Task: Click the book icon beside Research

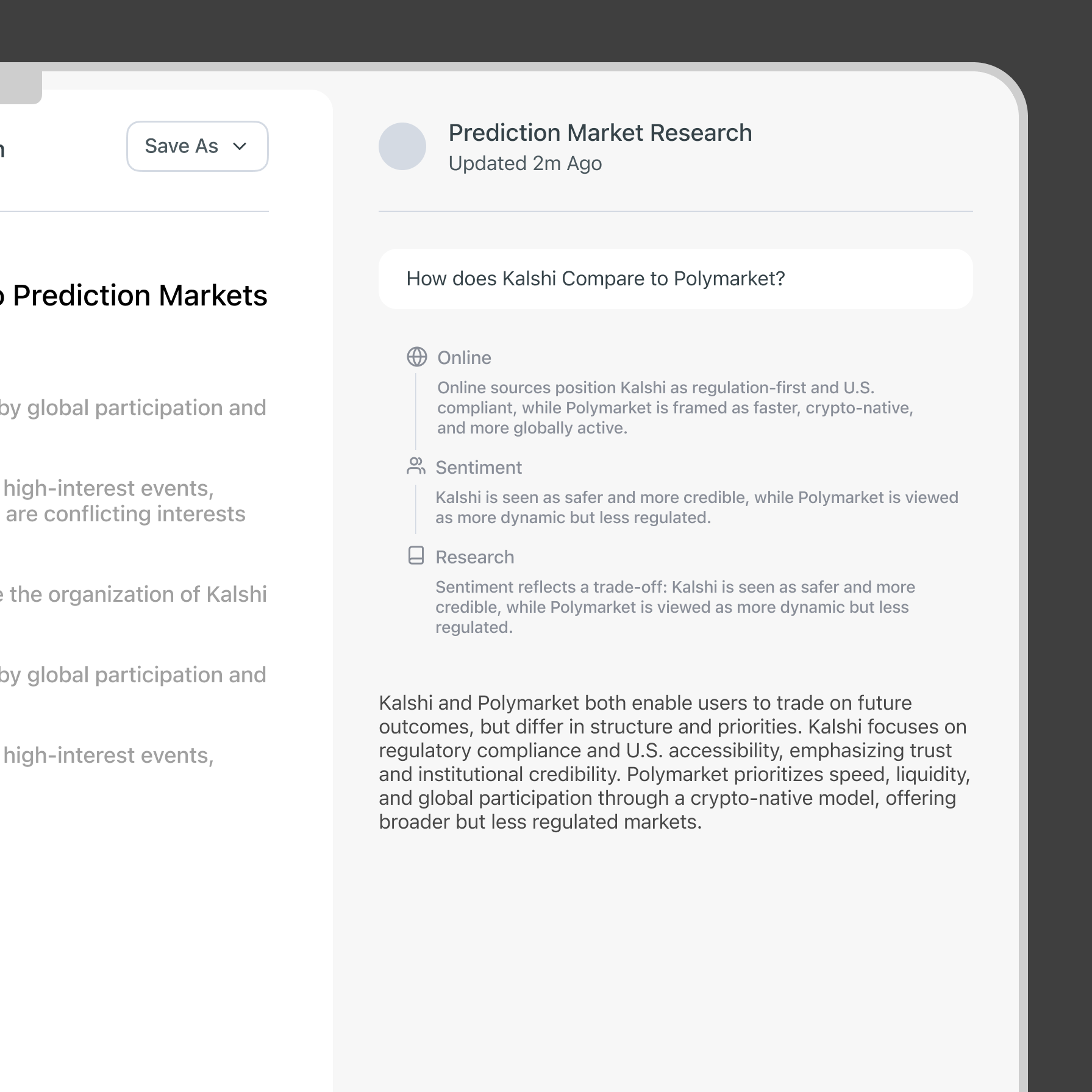Action: coord(416,555)
